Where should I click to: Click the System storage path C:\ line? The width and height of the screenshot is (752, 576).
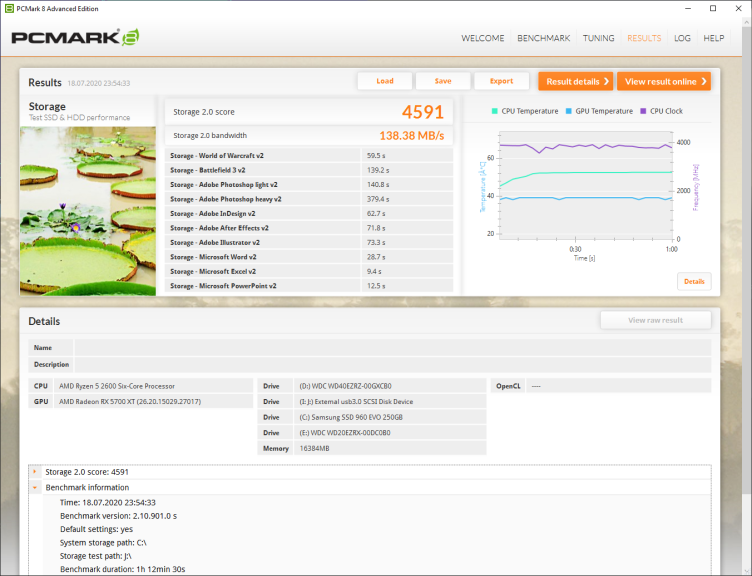pos(103,542)
